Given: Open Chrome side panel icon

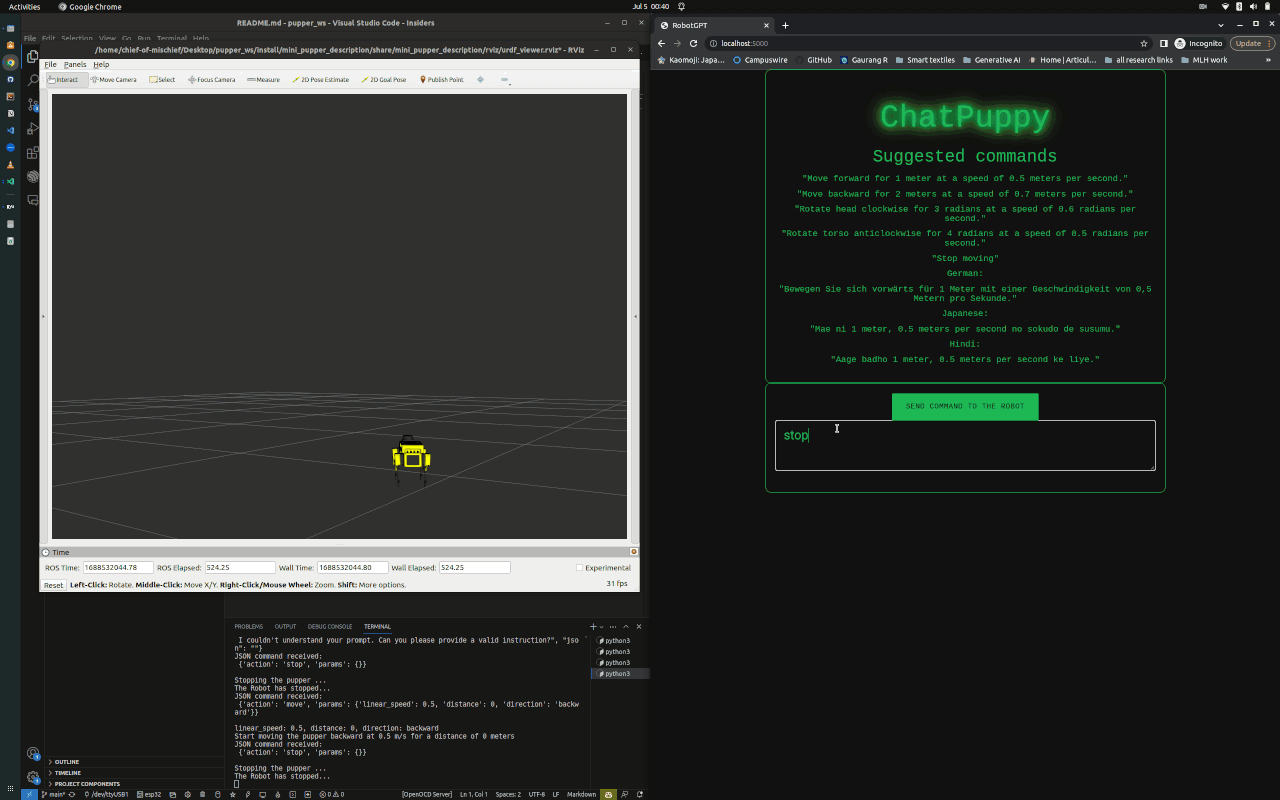Looking at the screenshot, I should click(1164, 43).
